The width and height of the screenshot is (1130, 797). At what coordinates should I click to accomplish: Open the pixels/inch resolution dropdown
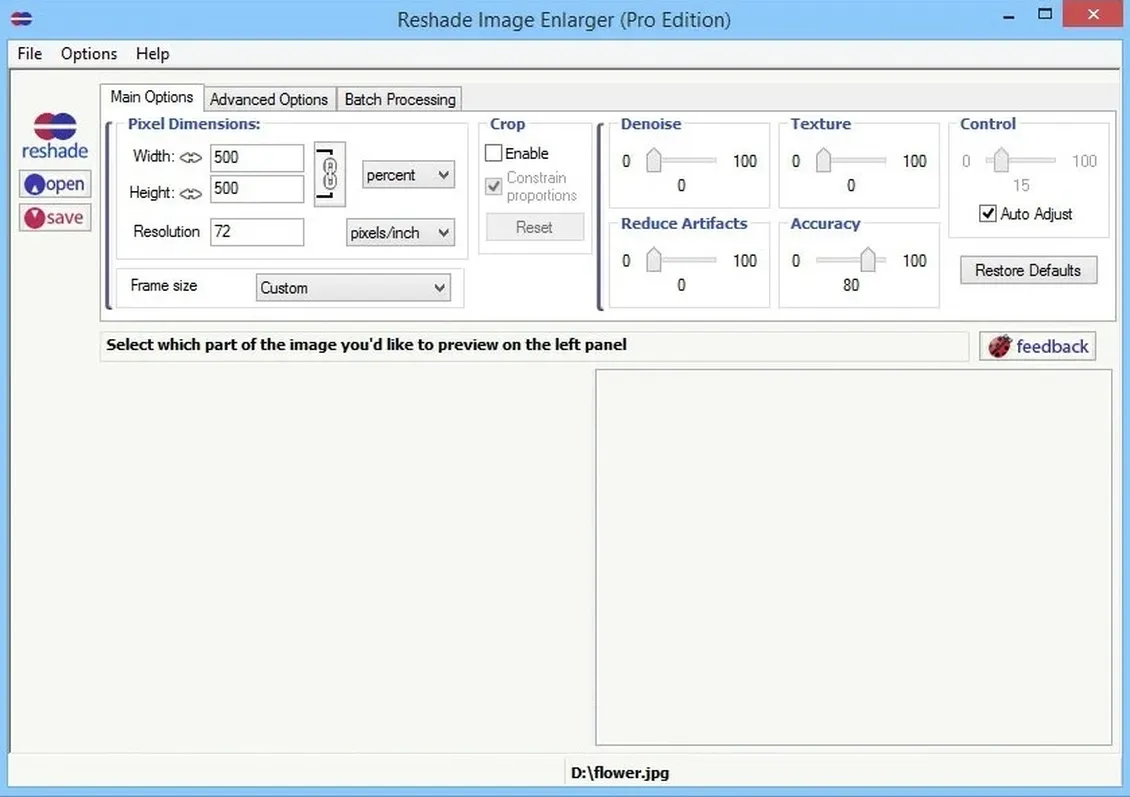coord(400,233)
